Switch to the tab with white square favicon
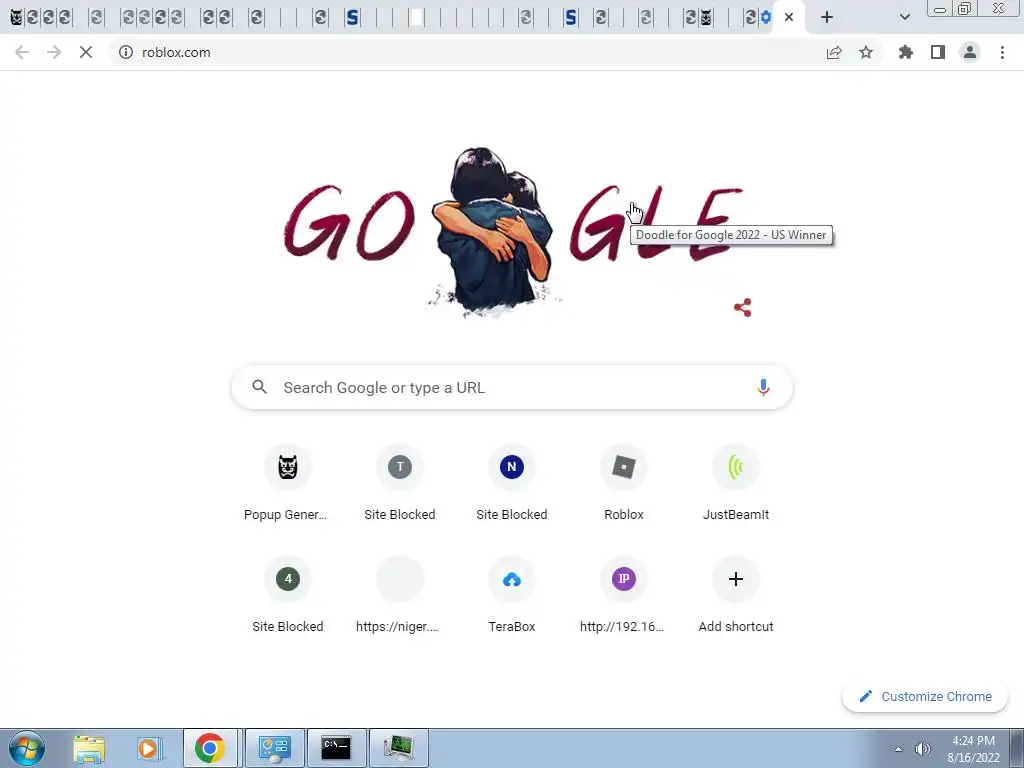 [x=416, y=18]
